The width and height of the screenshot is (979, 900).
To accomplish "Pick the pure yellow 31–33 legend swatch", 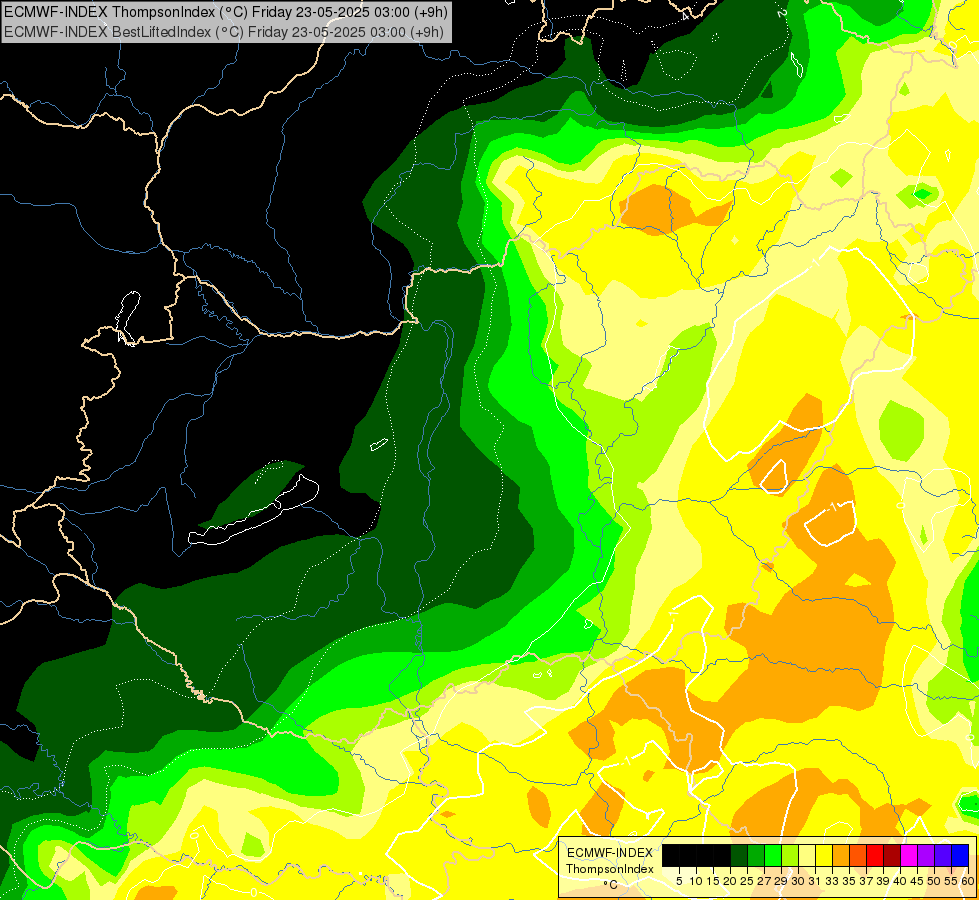I will pyautogui.click(x=824, y=856).
